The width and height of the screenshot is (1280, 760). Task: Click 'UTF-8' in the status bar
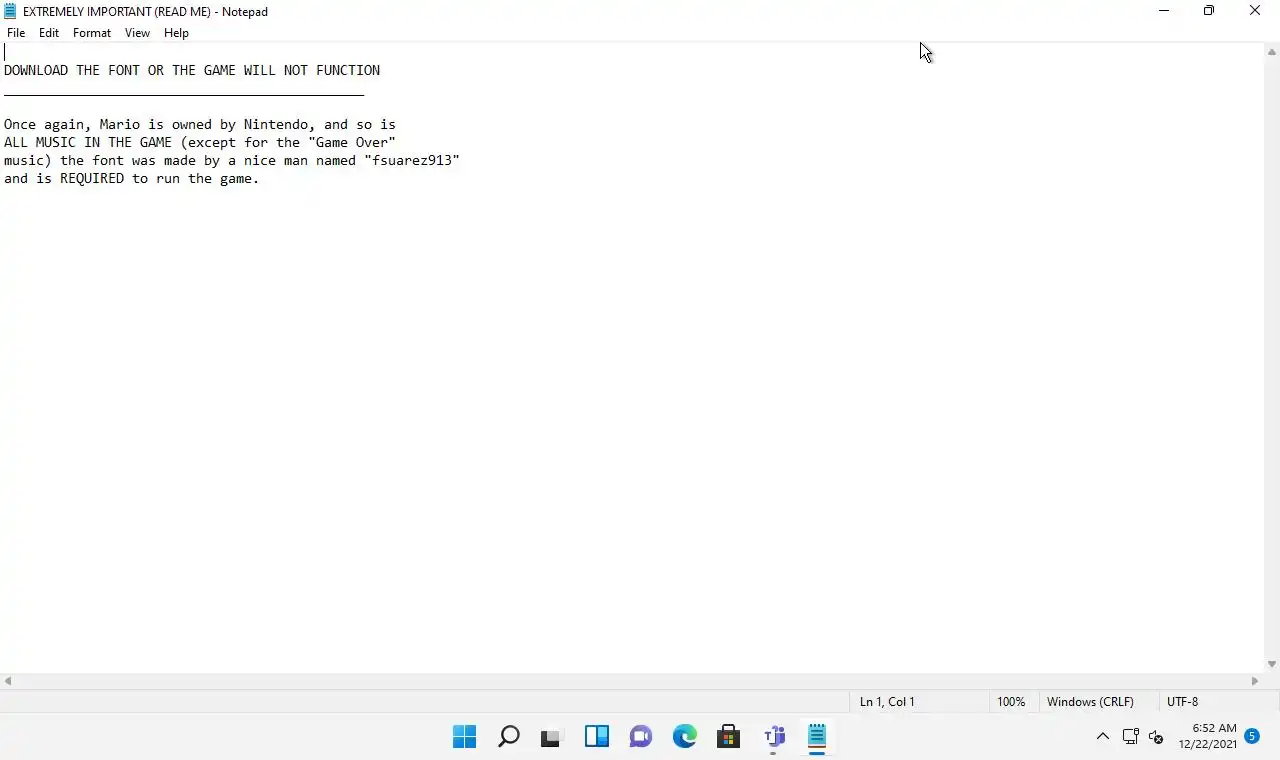pyautogui.click(x=1182, y=702)
